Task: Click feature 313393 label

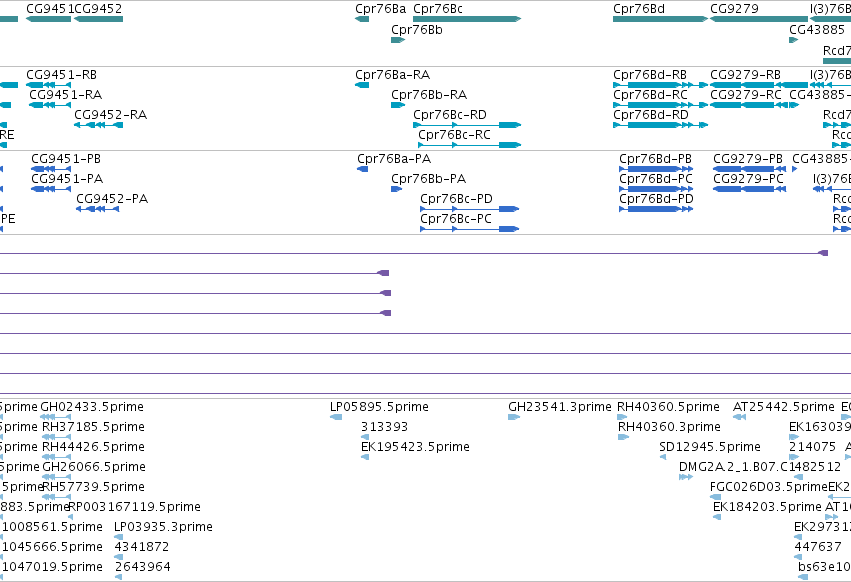Action: click(x=384, y=427)
